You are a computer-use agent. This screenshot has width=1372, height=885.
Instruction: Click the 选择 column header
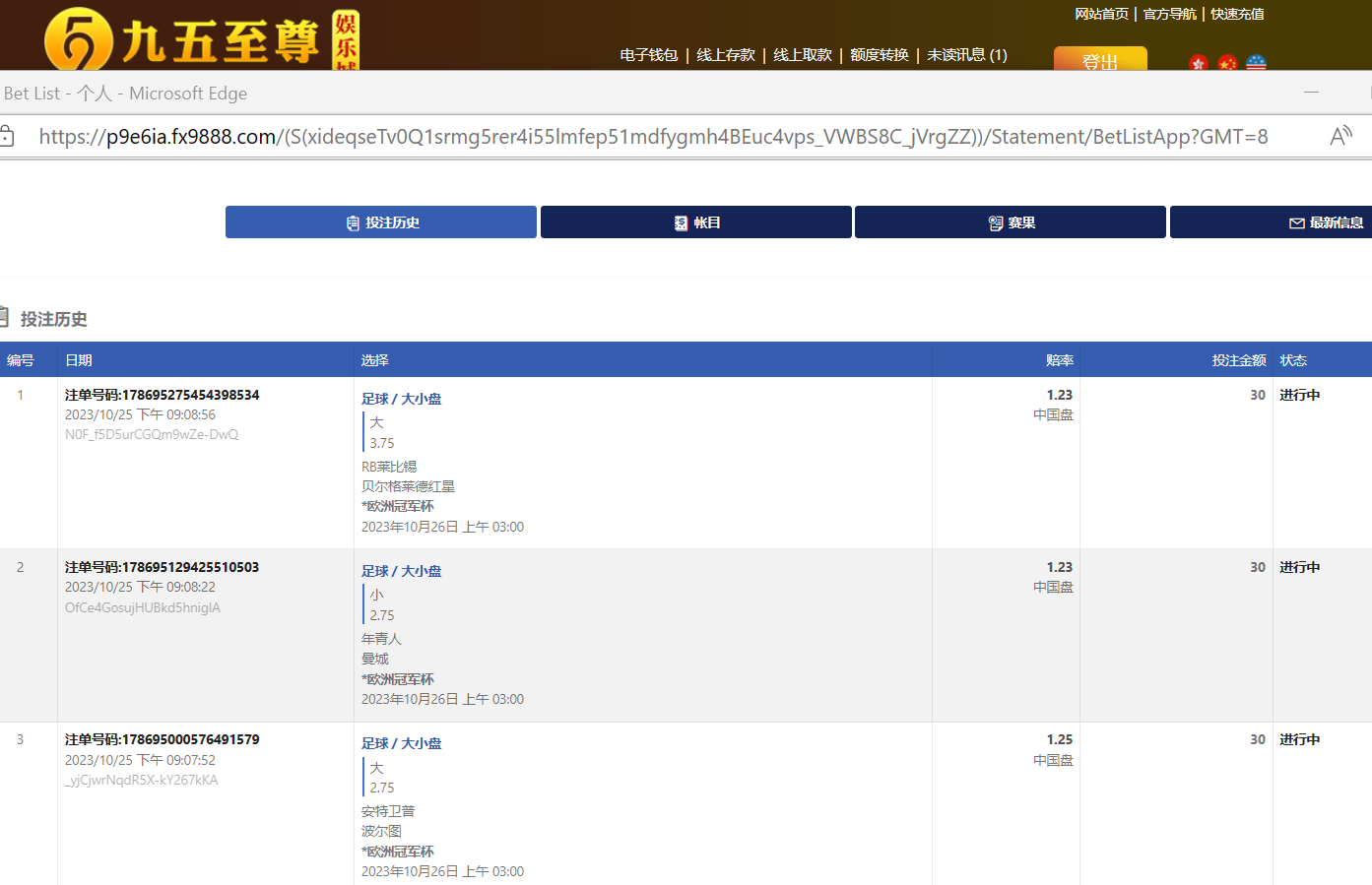coord(375,360)
